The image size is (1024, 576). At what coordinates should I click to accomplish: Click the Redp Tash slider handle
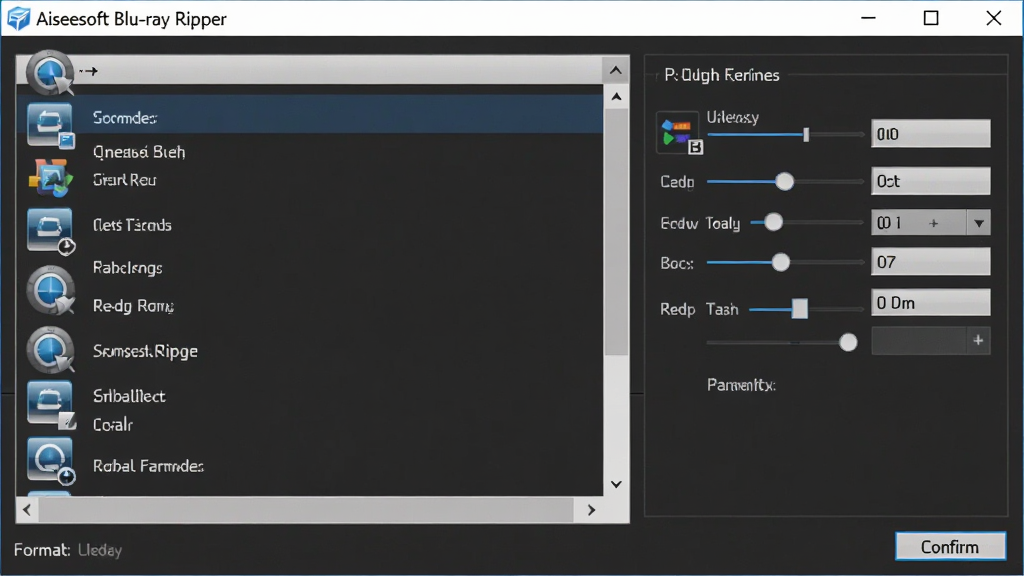tap(799, 308)
